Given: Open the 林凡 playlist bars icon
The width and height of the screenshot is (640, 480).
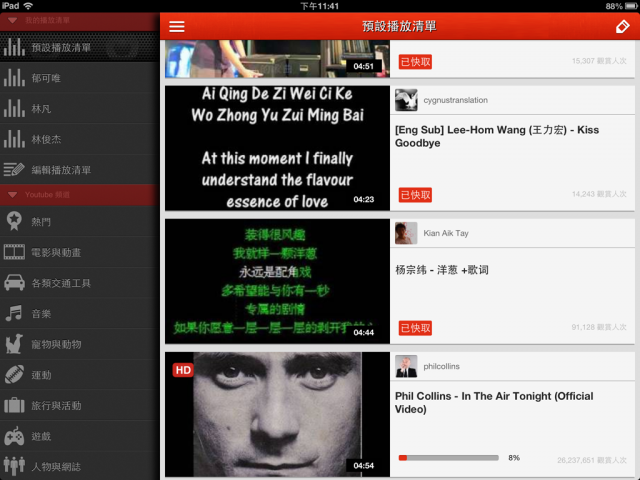Looking at the screenshot, I should pos(14,108).
